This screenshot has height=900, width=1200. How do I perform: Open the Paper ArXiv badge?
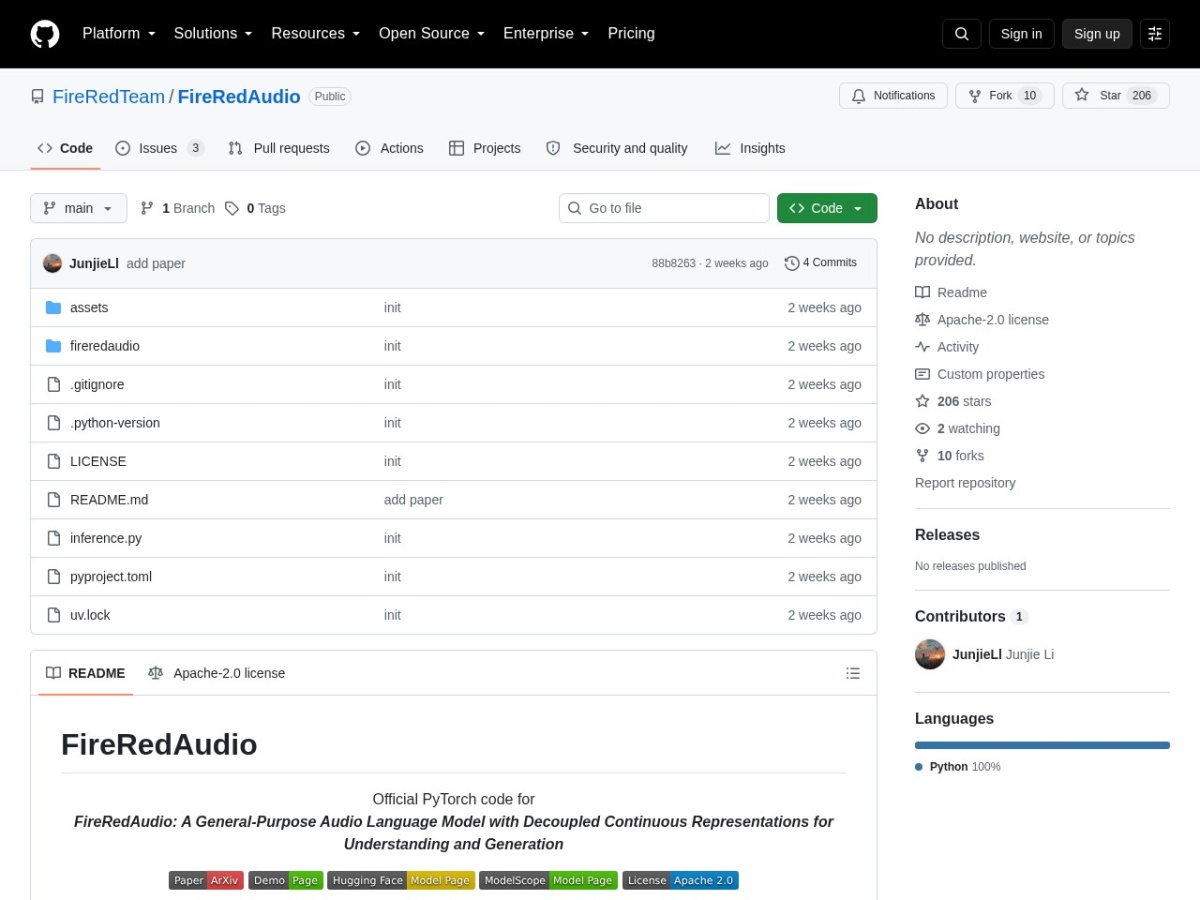[x=206, y=880]
